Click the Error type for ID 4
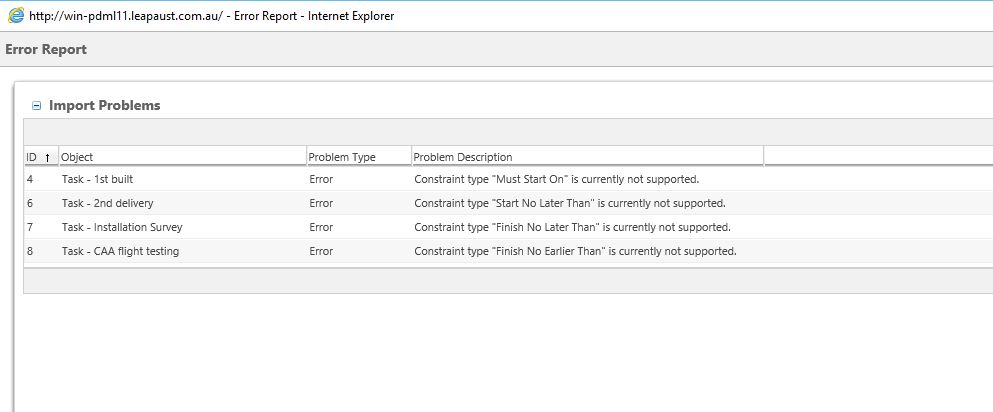This screenshot has width=993, height=412. (321, 179)
